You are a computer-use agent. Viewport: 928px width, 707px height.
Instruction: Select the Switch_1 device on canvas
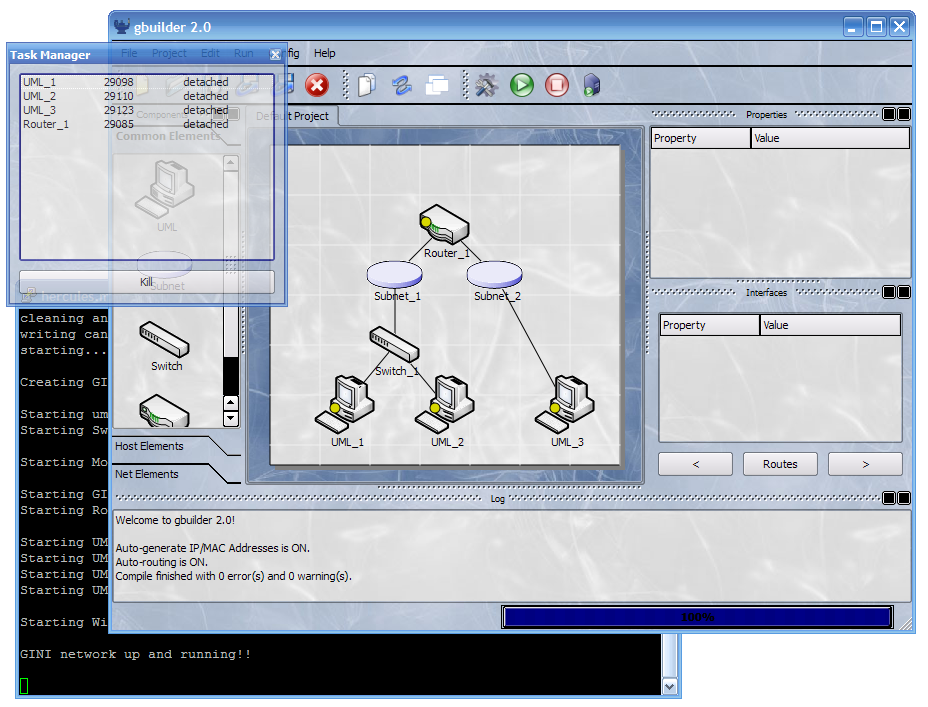coord(394,345)
